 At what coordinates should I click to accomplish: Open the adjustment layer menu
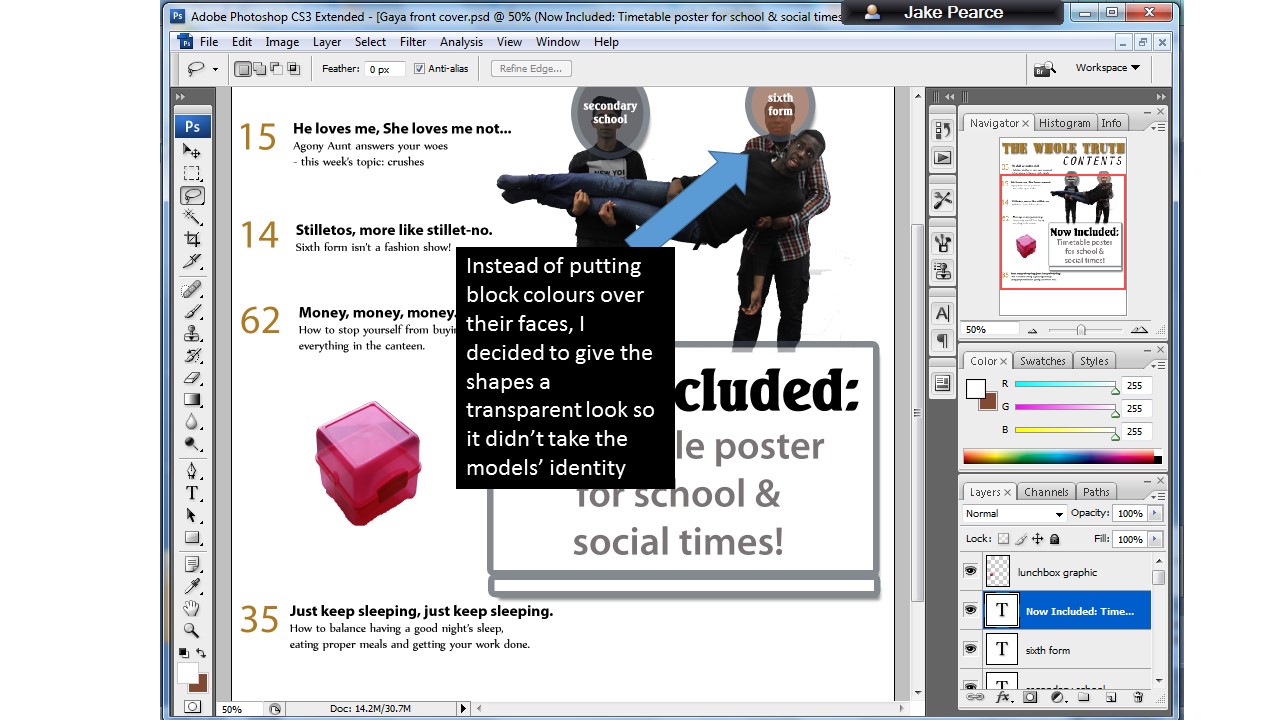[x=1057, y=697]
